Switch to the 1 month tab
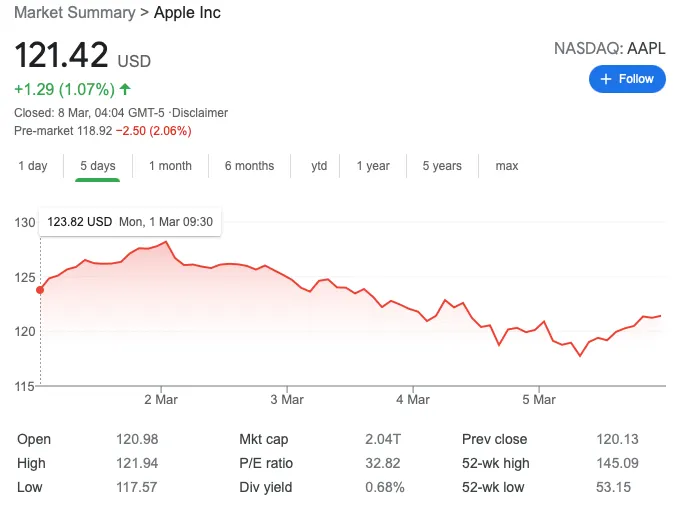 coord(170,166)
